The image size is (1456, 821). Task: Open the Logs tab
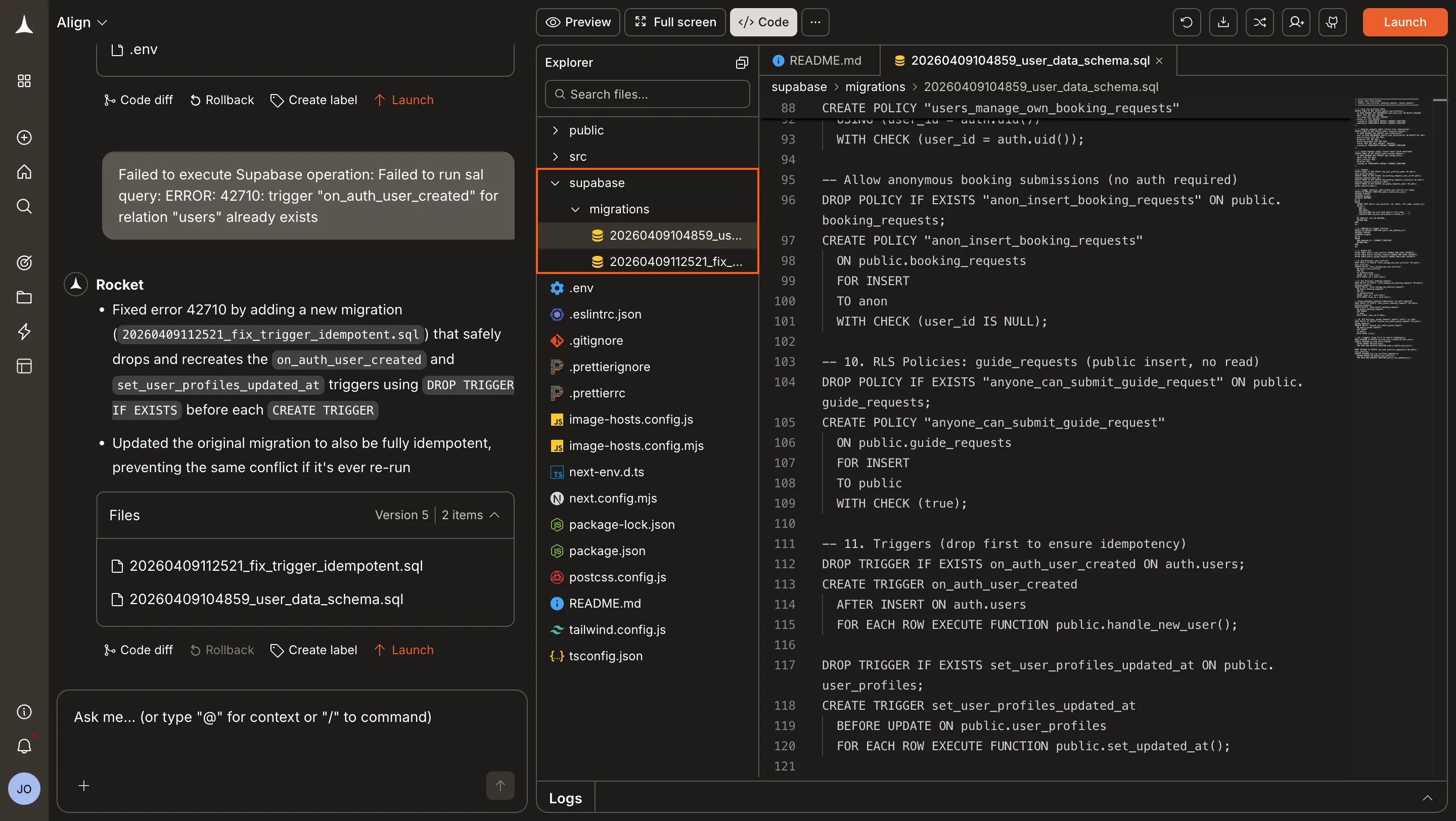point(565,798)
